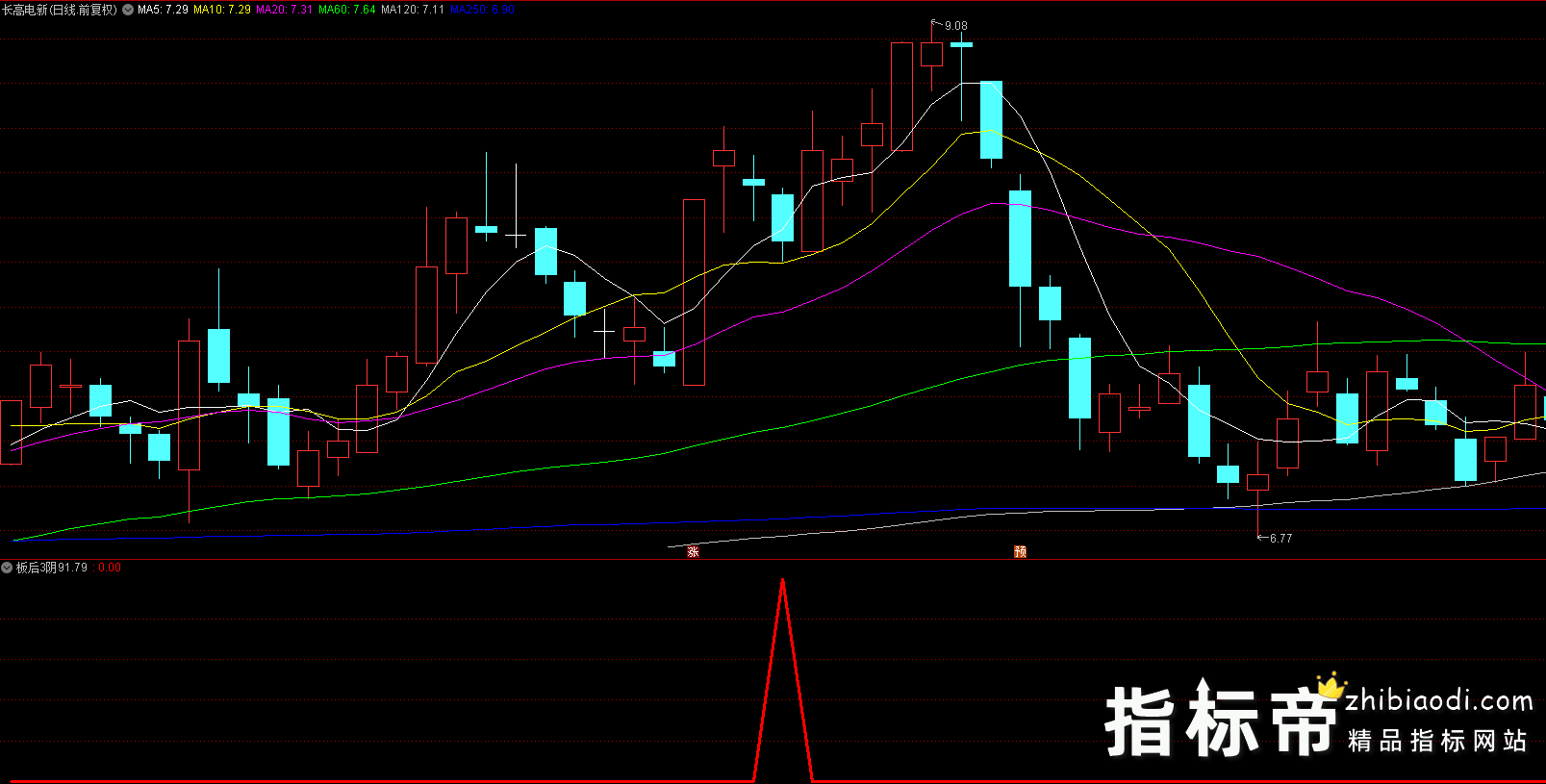1546x784 pixels.
Task: Click the 预 forecast marker icon
Action: (x=1020, y=551)
